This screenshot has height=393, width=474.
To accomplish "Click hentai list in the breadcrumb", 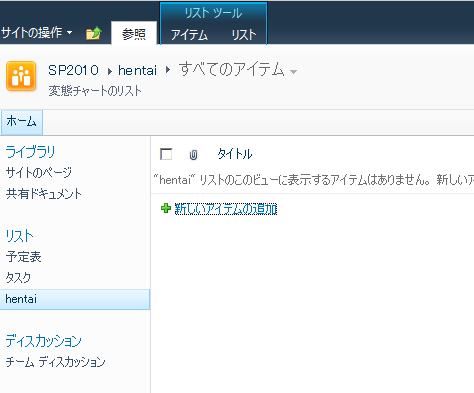I will 137,70.
